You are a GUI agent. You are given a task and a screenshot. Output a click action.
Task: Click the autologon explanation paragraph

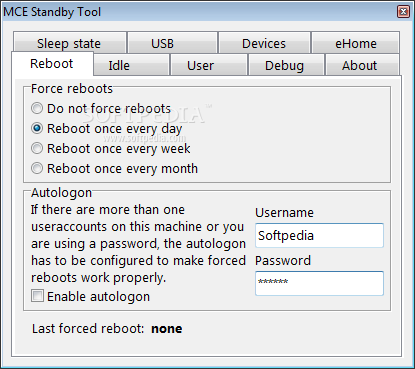coord(138,244)
